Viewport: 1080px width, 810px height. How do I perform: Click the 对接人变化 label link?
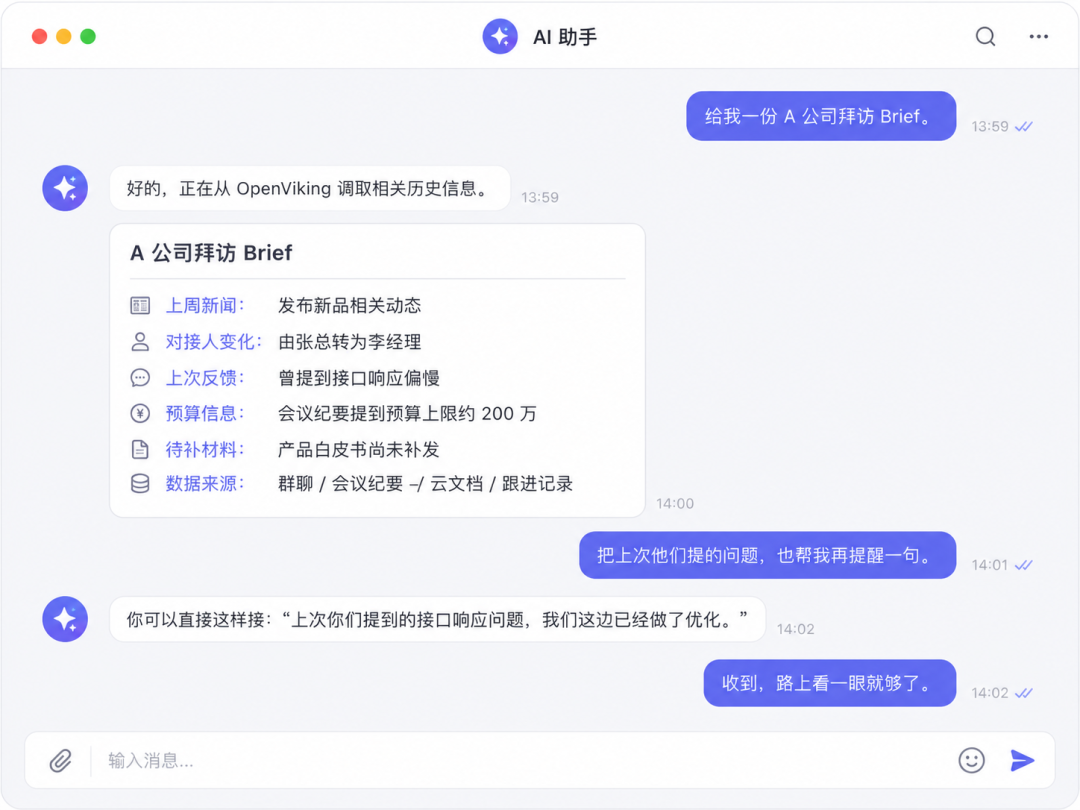pyautogui.click(x=214, y=342)
